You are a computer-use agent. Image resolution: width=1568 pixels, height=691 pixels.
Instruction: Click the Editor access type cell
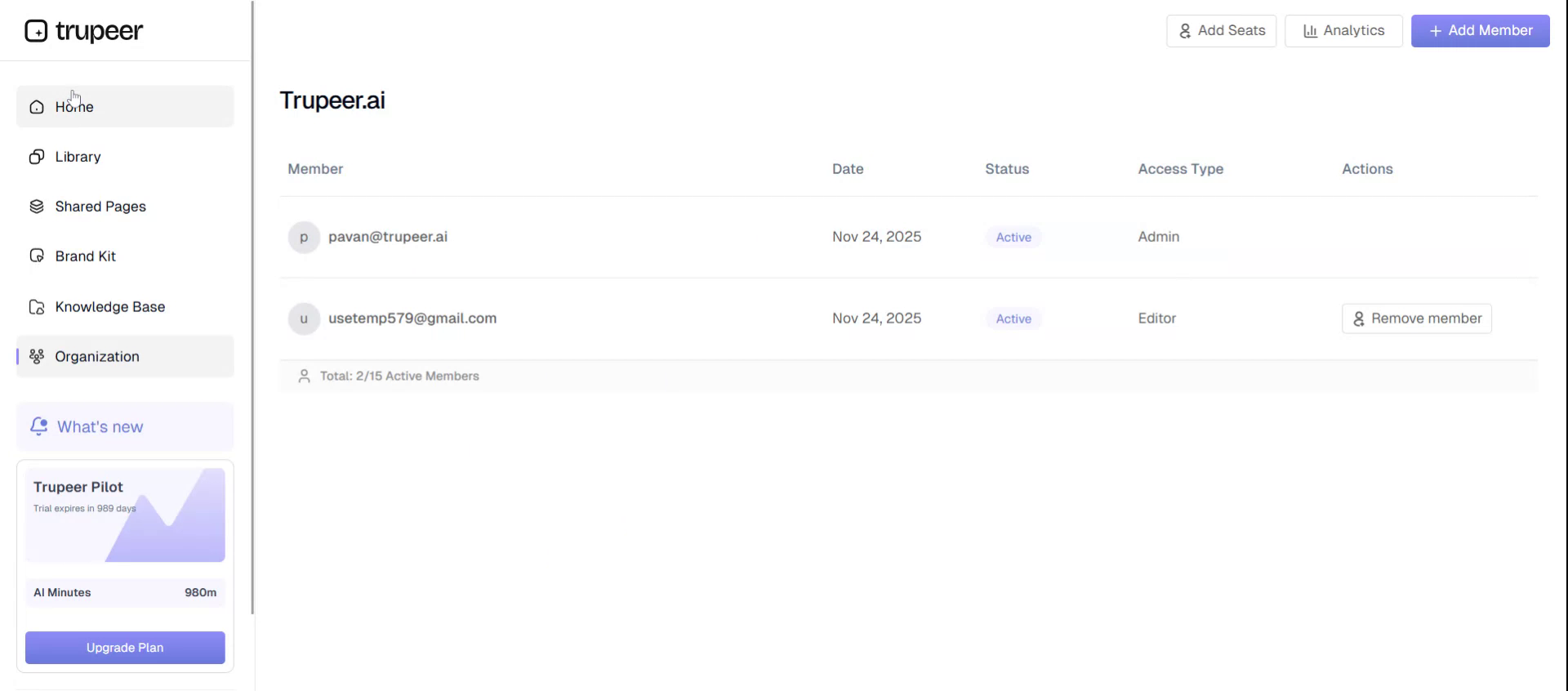[x=1157, y=319]
